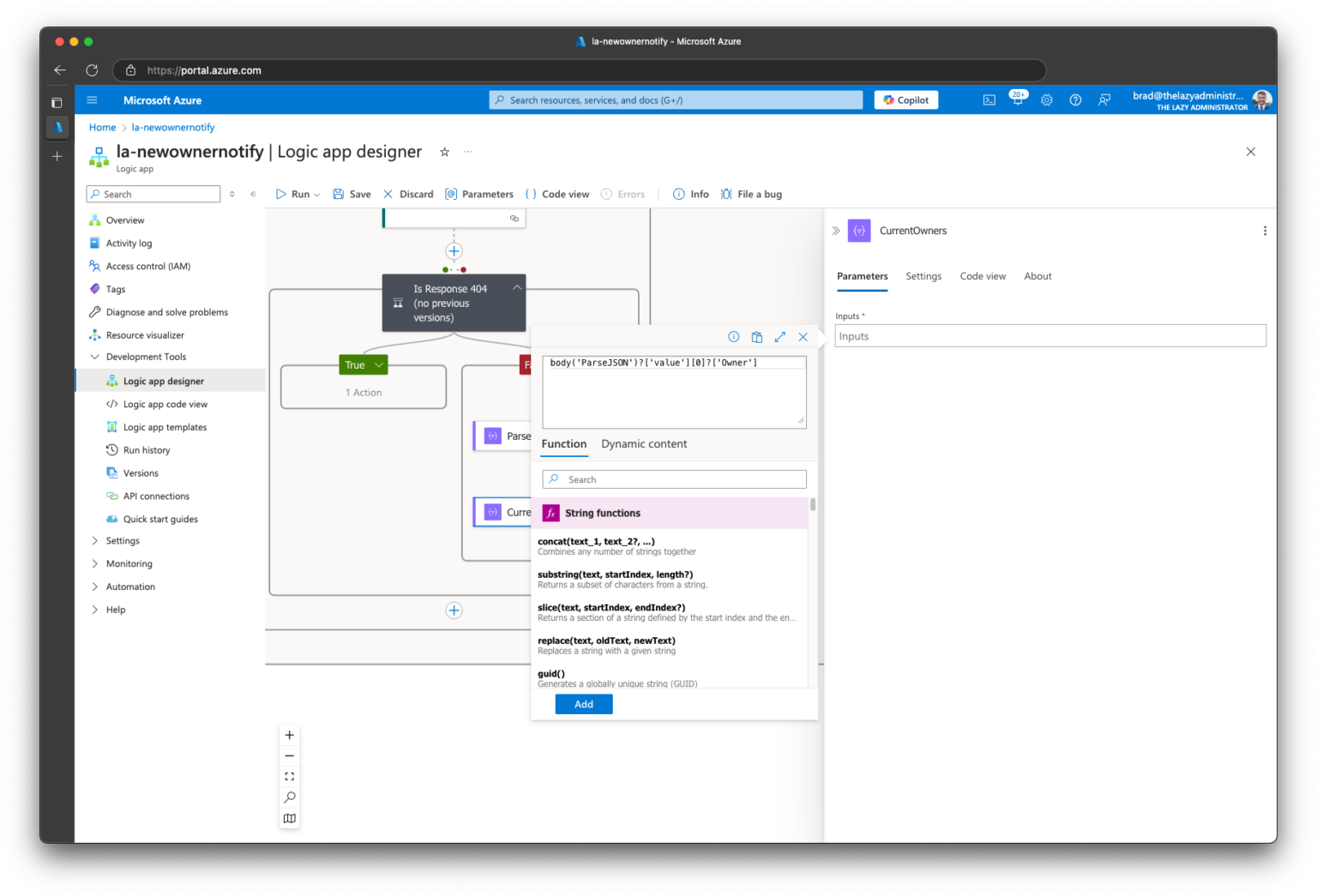Switch to the Settings tab in CurrentOwners
The width and height of the screenshot is (1317, 896).
pyautogui.click(x=923, y=276)
